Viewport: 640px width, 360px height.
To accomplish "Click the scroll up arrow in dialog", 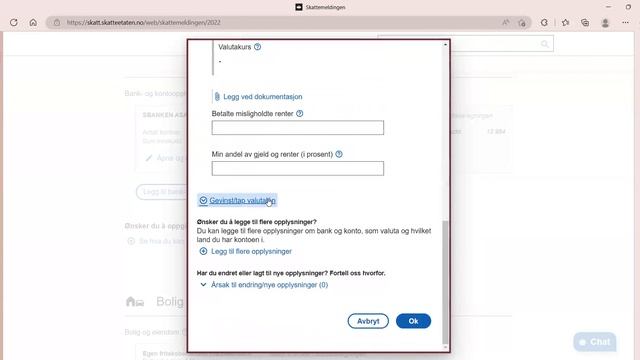I will point(445,44).
